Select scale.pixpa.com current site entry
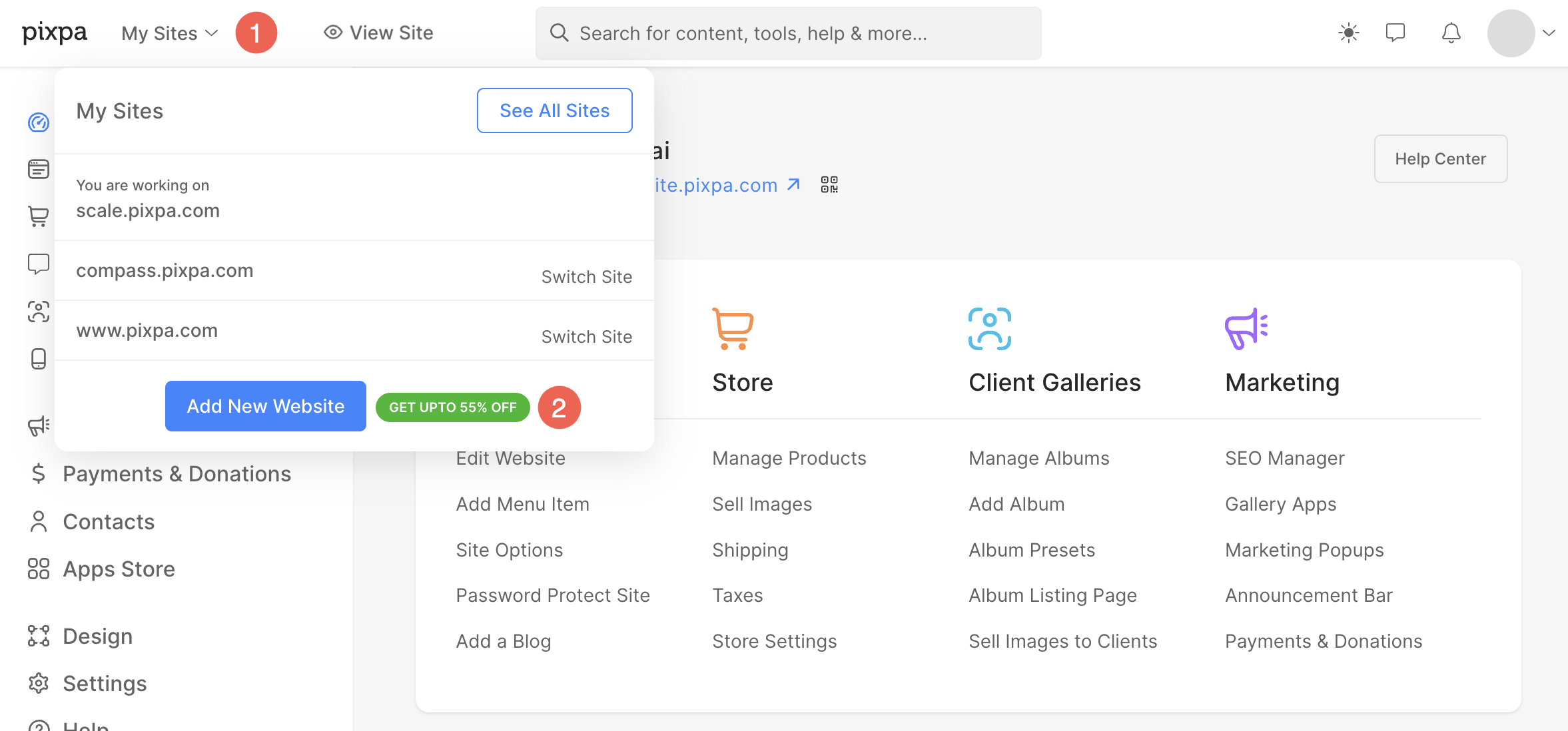Screen dimensions: 1568x731 pos(148,210)
